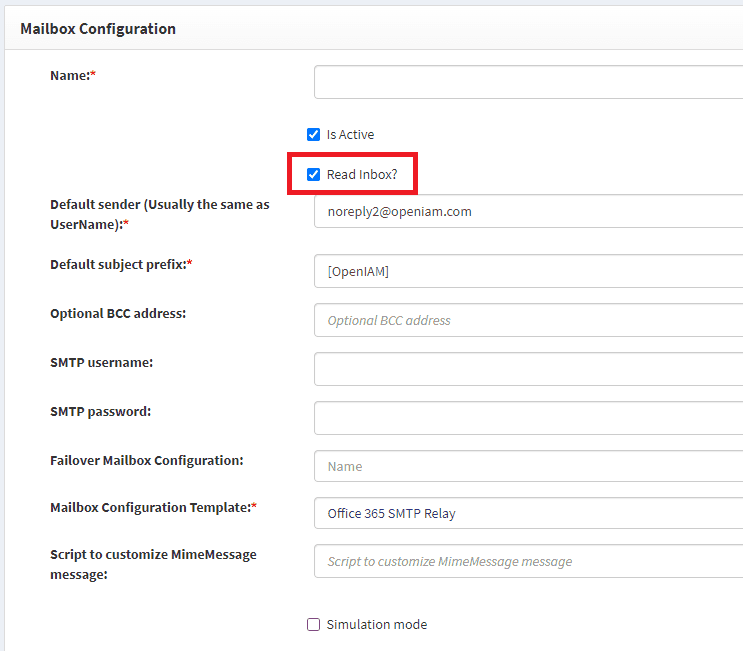
Task: Click the "Optional BCC address:" label
Action: point(118,313)
